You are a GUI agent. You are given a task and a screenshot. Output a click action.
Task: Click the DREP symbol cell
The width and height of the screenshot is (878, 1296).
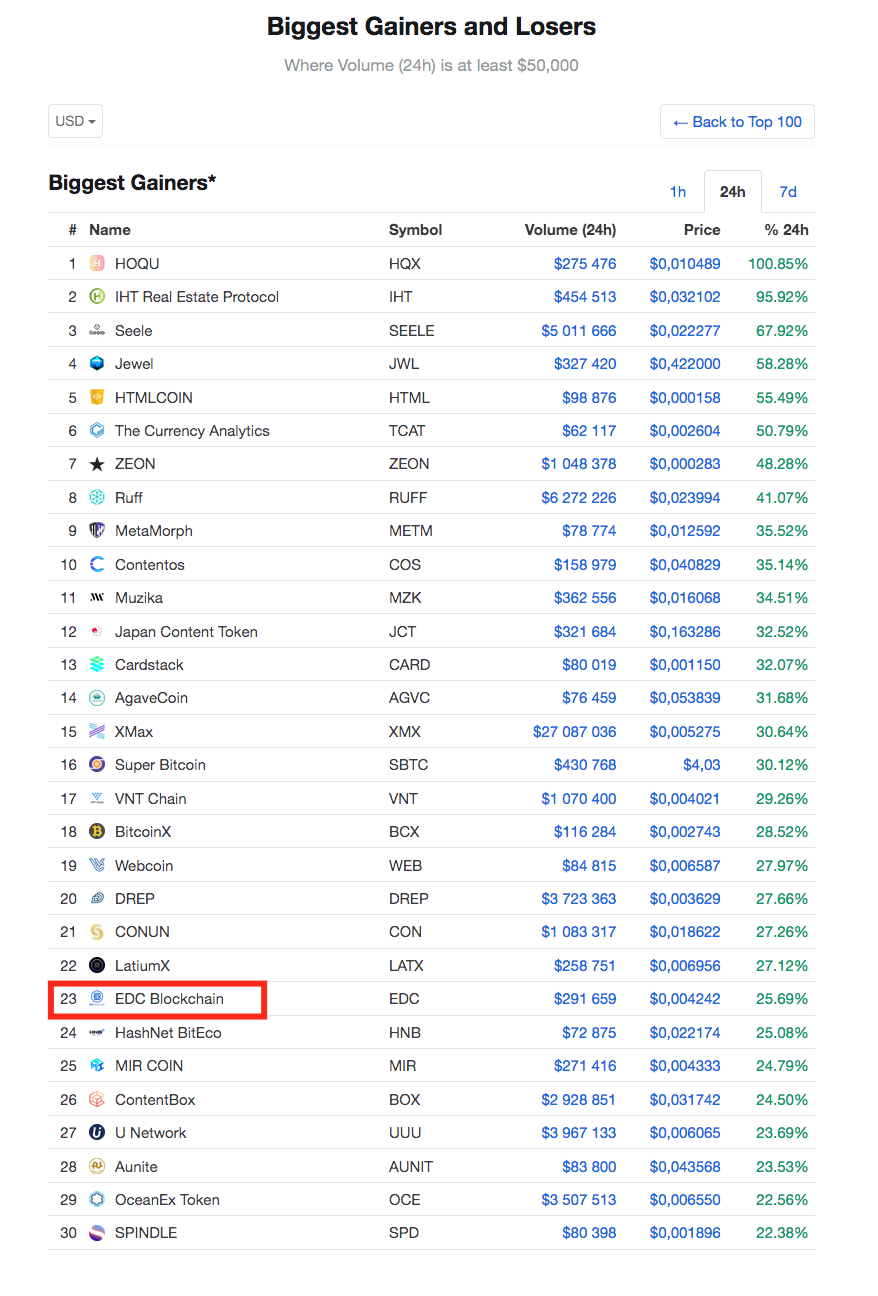coord(409,899)
